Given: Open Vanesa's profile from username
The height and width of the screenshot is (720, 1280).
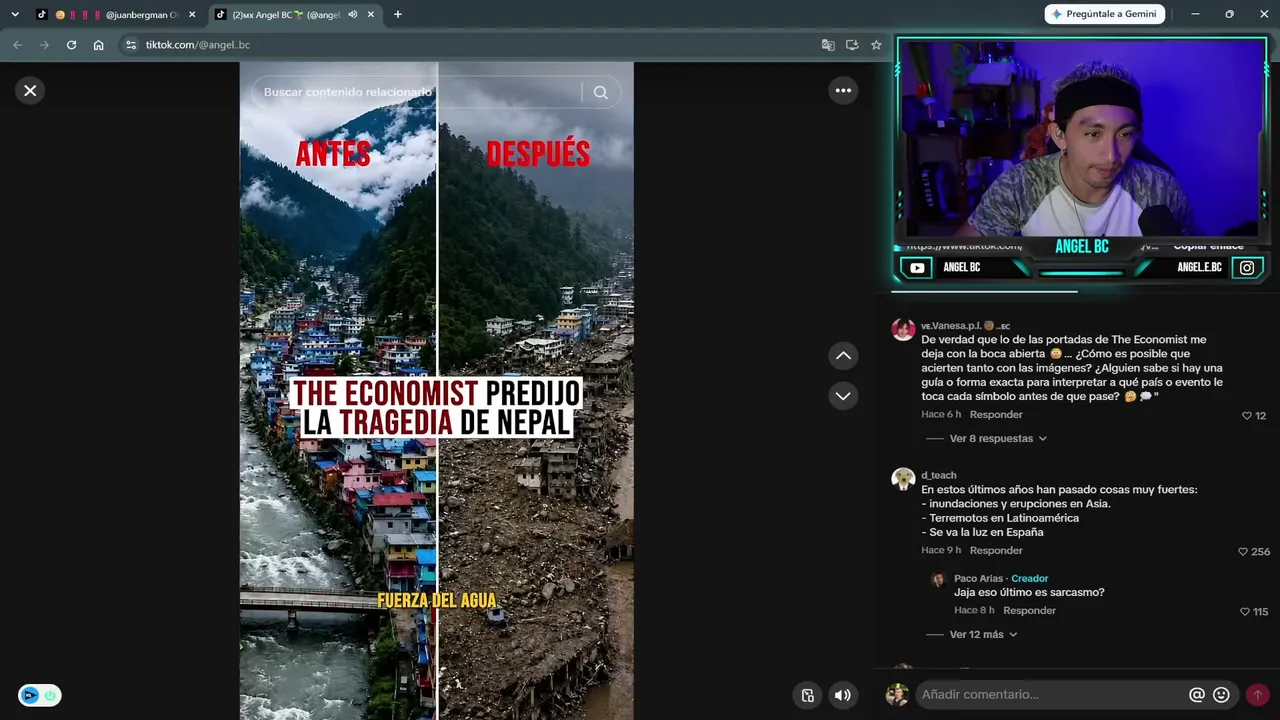Looking at the screenshot, I should 965,326.
